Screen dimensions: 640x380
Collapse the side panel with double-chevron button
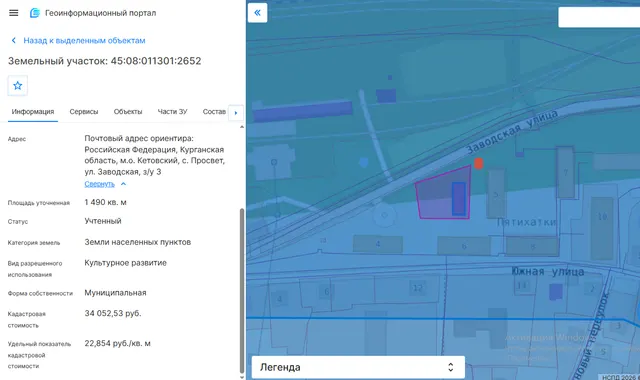pyautogui.click(x=258, y=13)
